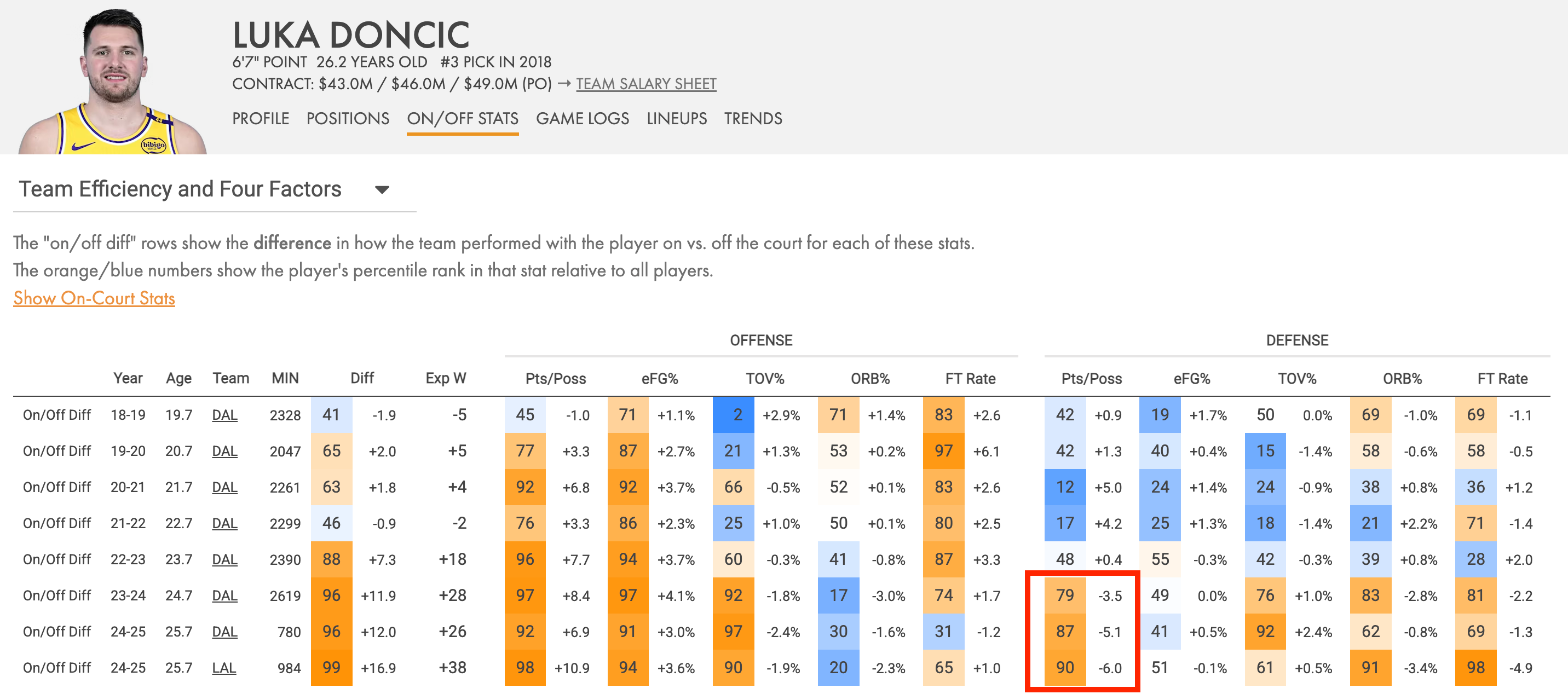Image resolution: width=1568 pixels, height=694 pixels.
Task: Click the Show On-Court Stats link
Action: tap(94, 298)
